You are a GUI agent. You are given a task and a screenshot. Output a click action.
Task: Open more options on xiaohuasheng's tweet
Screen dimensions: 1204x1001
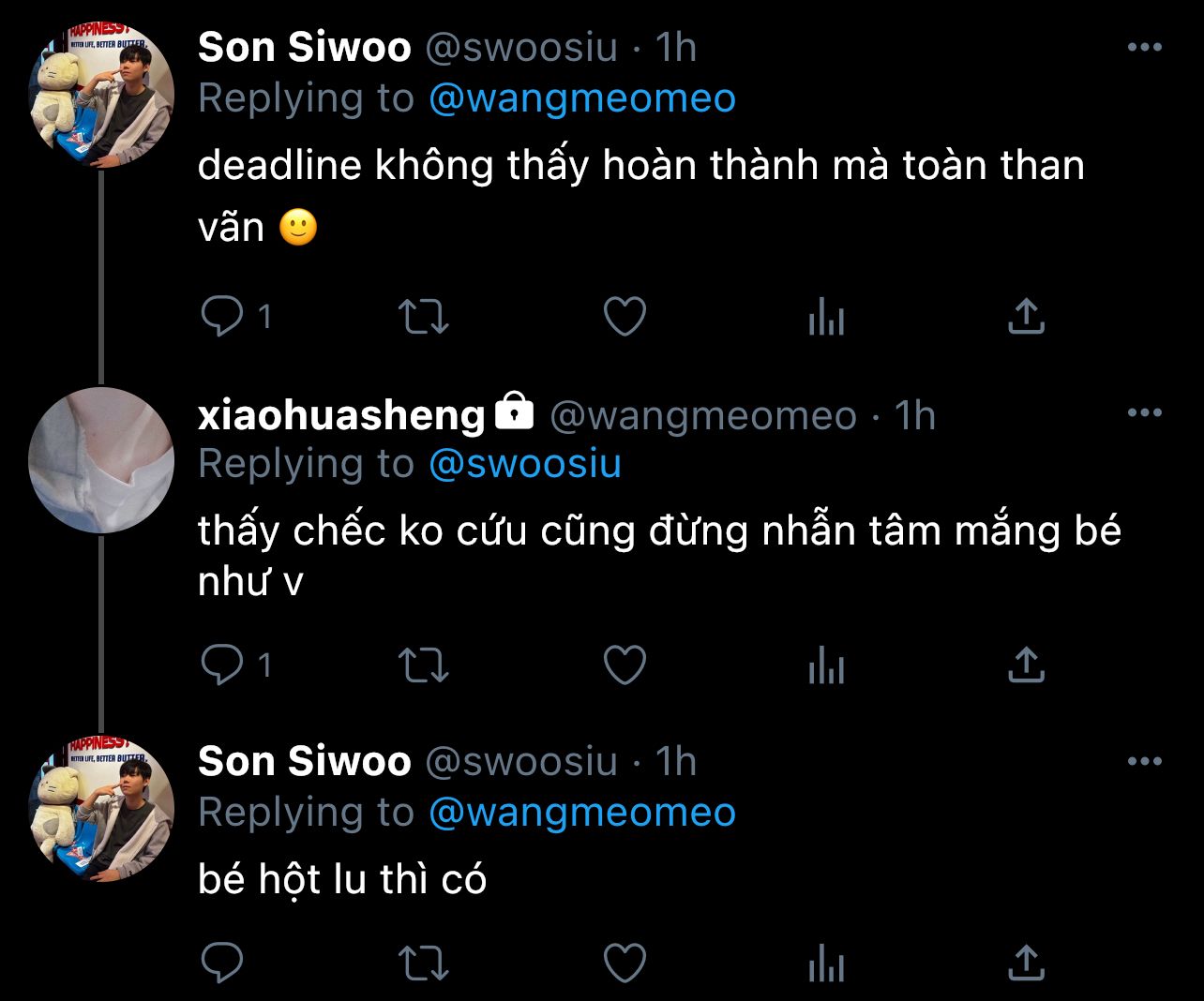(x=1144, y=412)
